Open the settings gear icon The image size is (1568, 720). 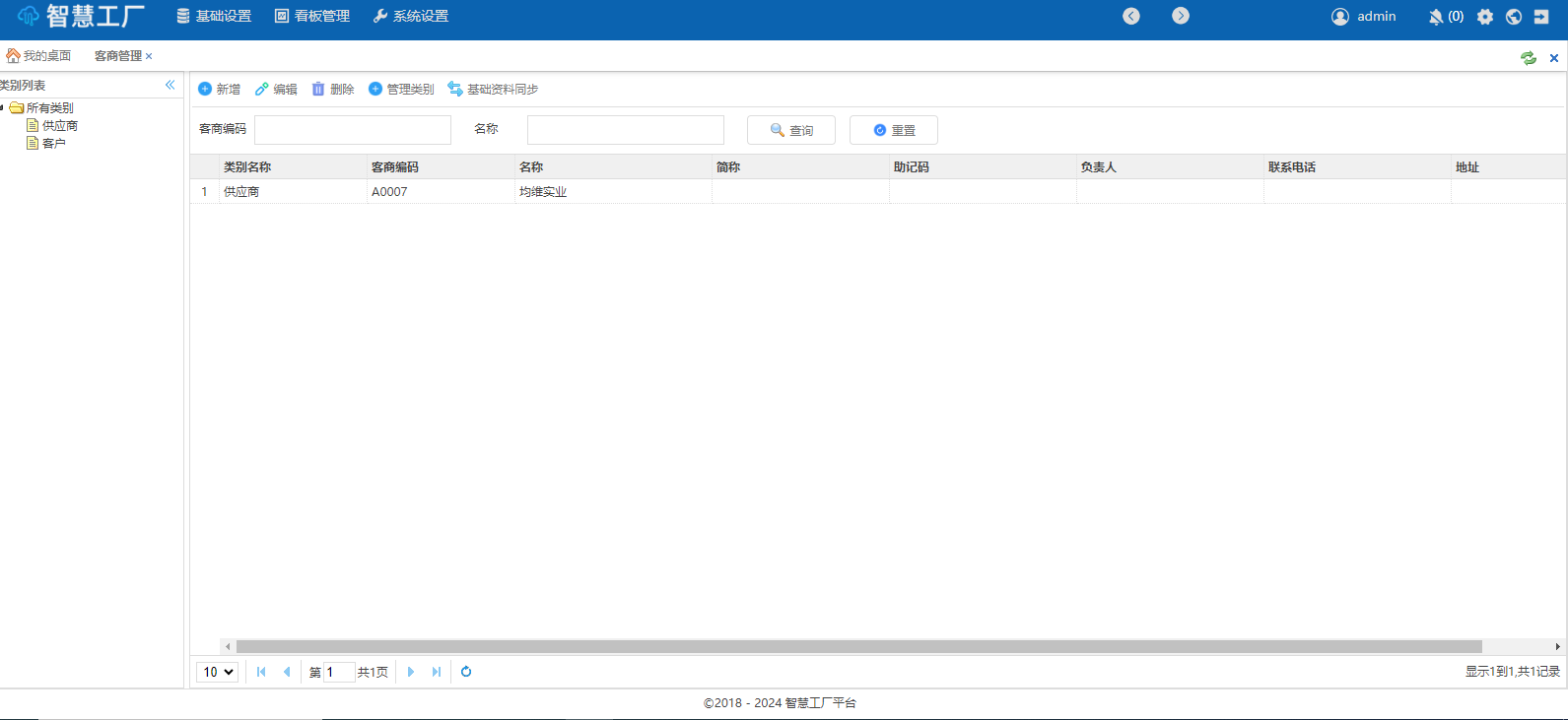coord(1485,17)
